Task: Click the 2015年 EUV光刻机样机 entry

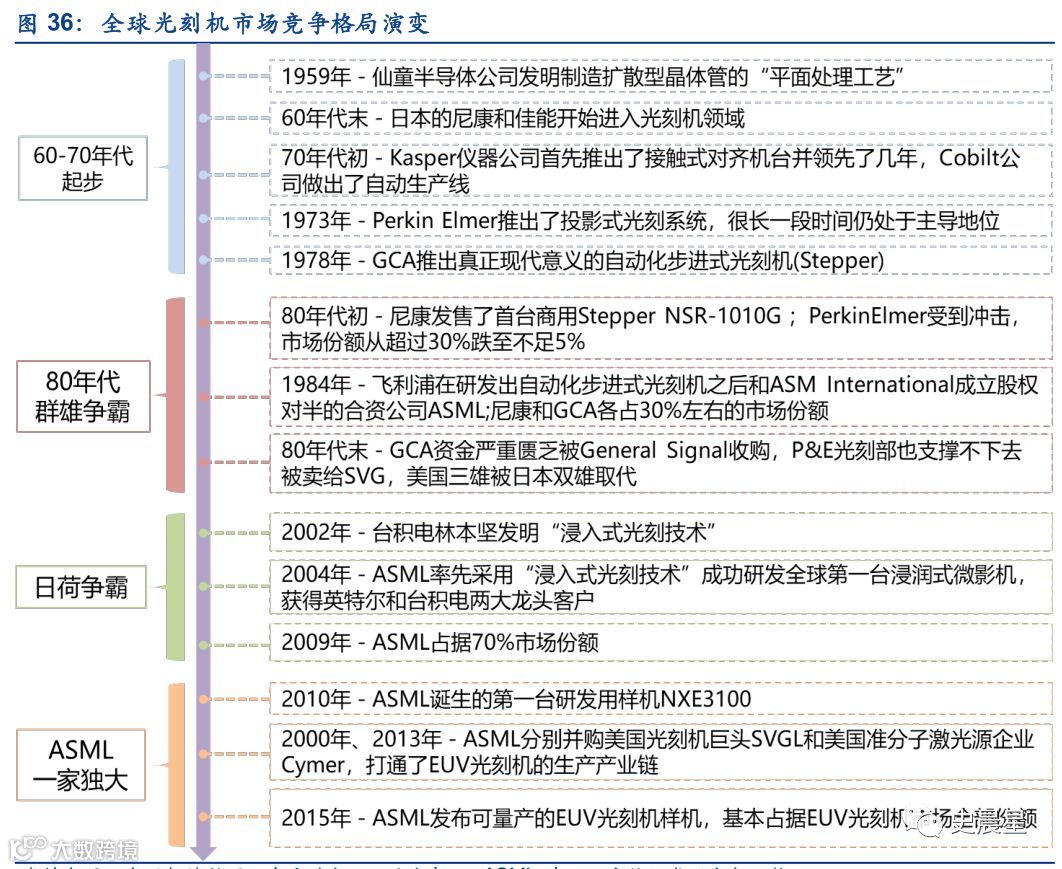Action: click(661, 818)
